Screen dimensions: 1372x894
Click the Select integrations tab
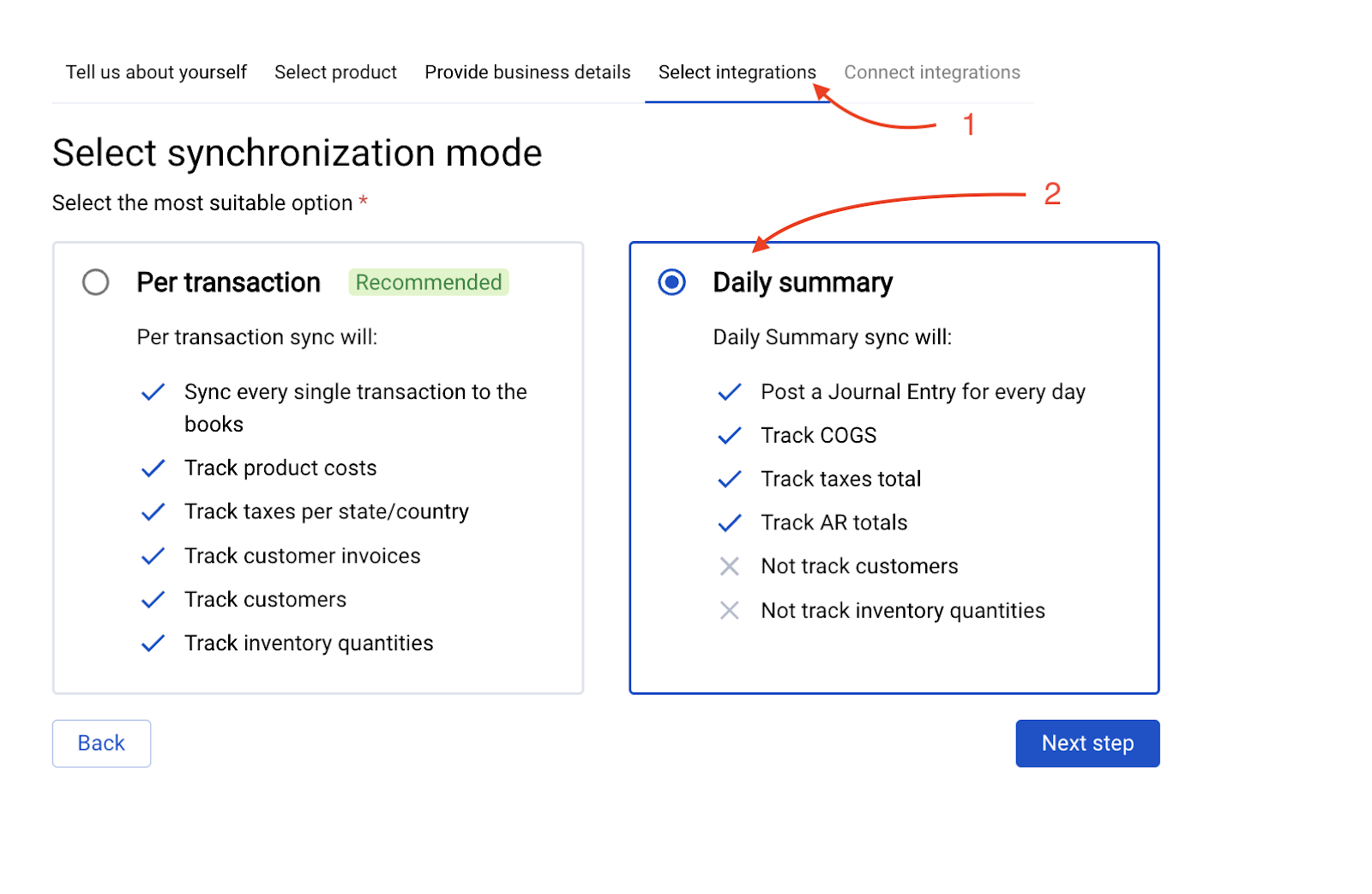(737, 73)
